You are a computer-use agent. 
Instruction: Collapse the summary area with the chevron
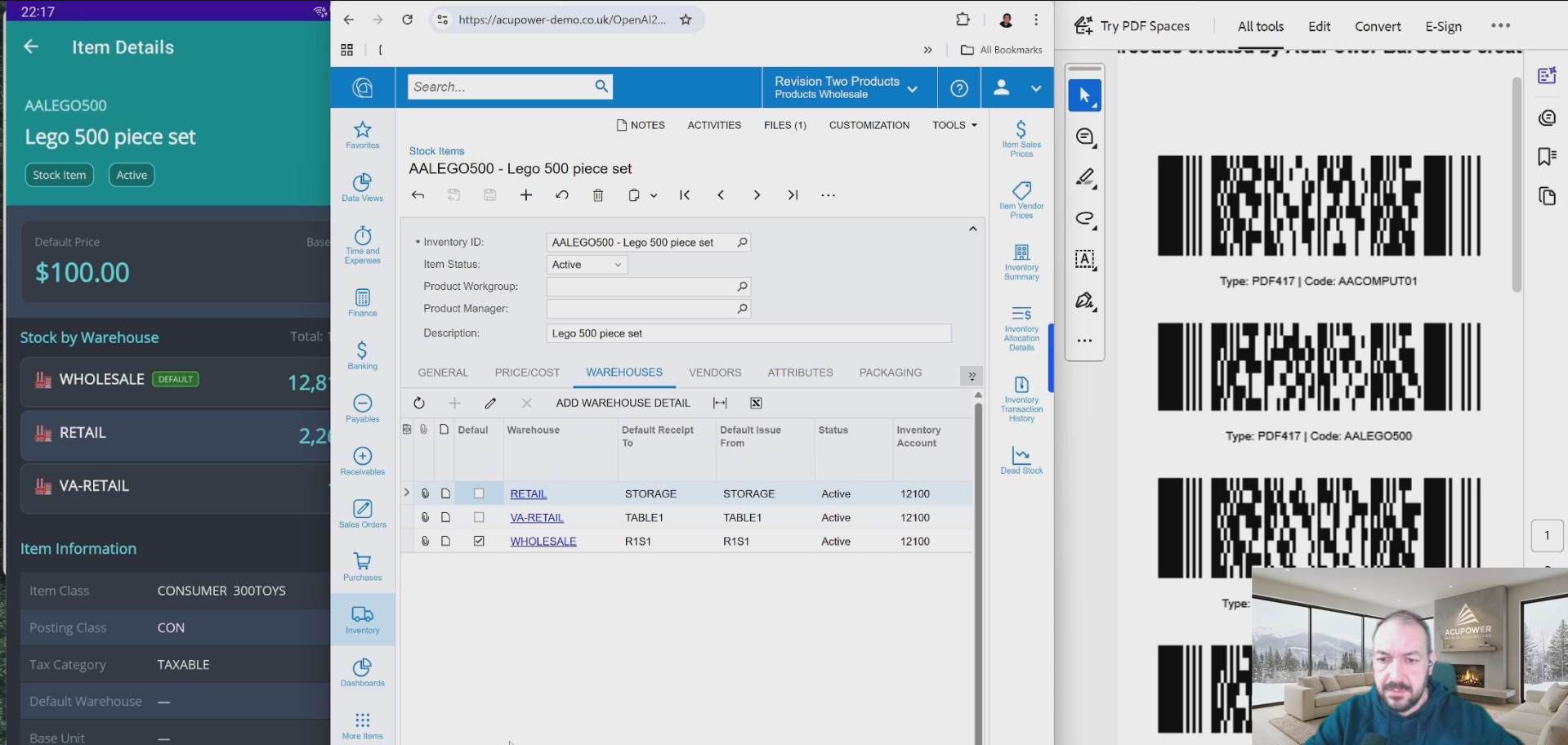[972, 229]
